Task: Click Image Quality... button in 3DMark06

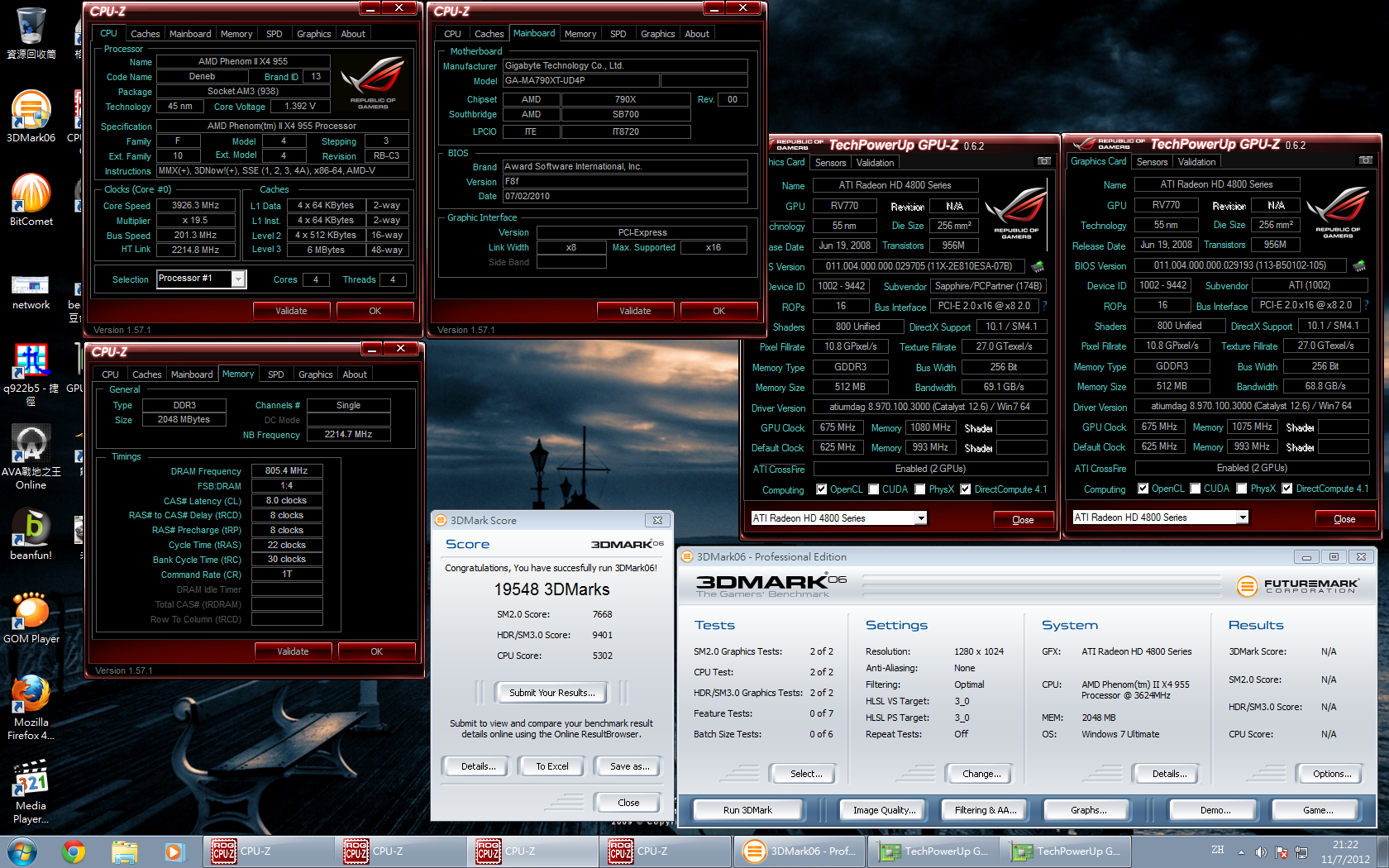Action: pos(884,810)
